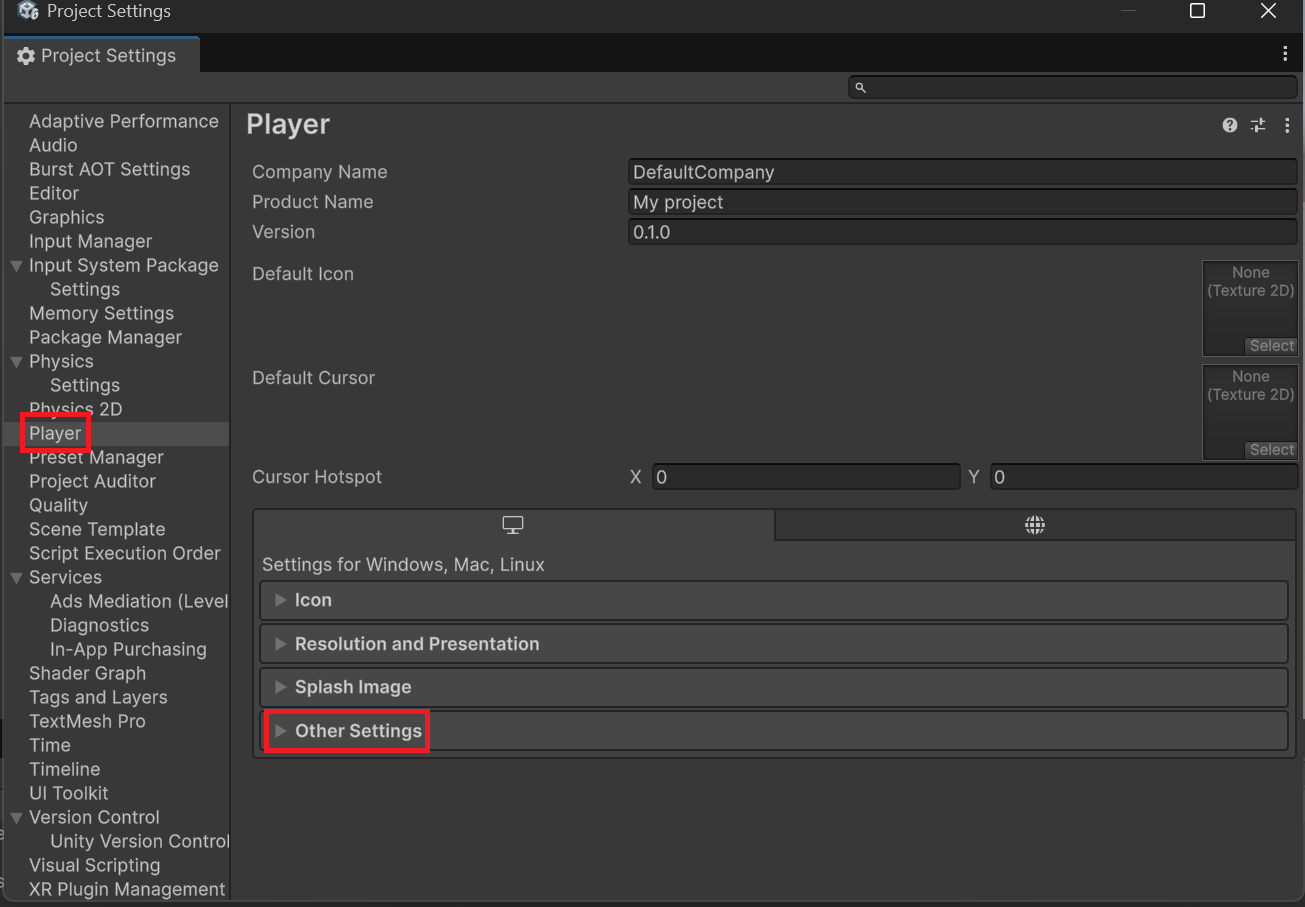Click the presets icon in the Player header

1258,125
